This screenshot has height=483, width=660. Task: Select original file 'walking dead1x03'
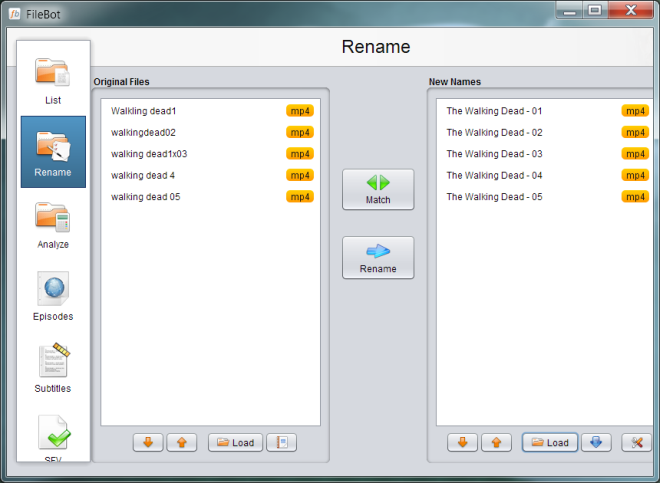(149, 154)
